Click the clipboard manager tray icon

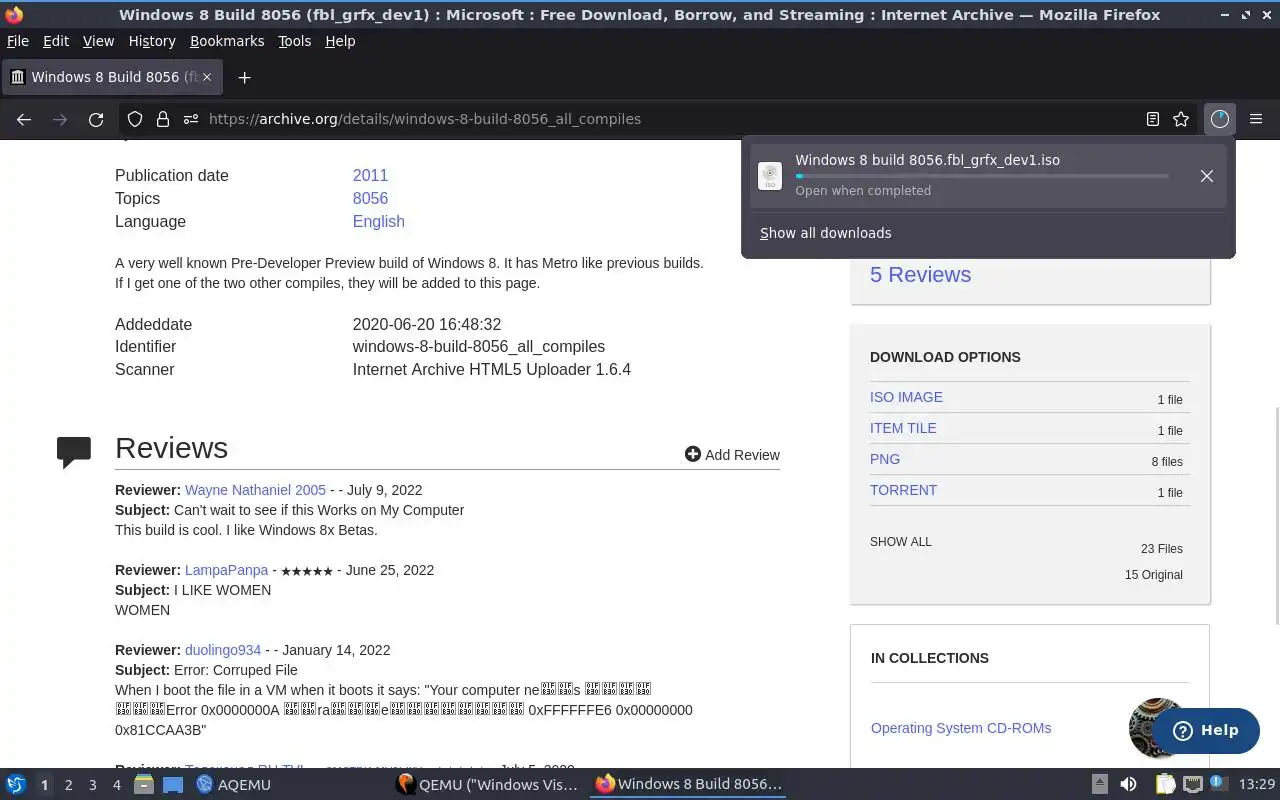click(x=1165, y=784)
